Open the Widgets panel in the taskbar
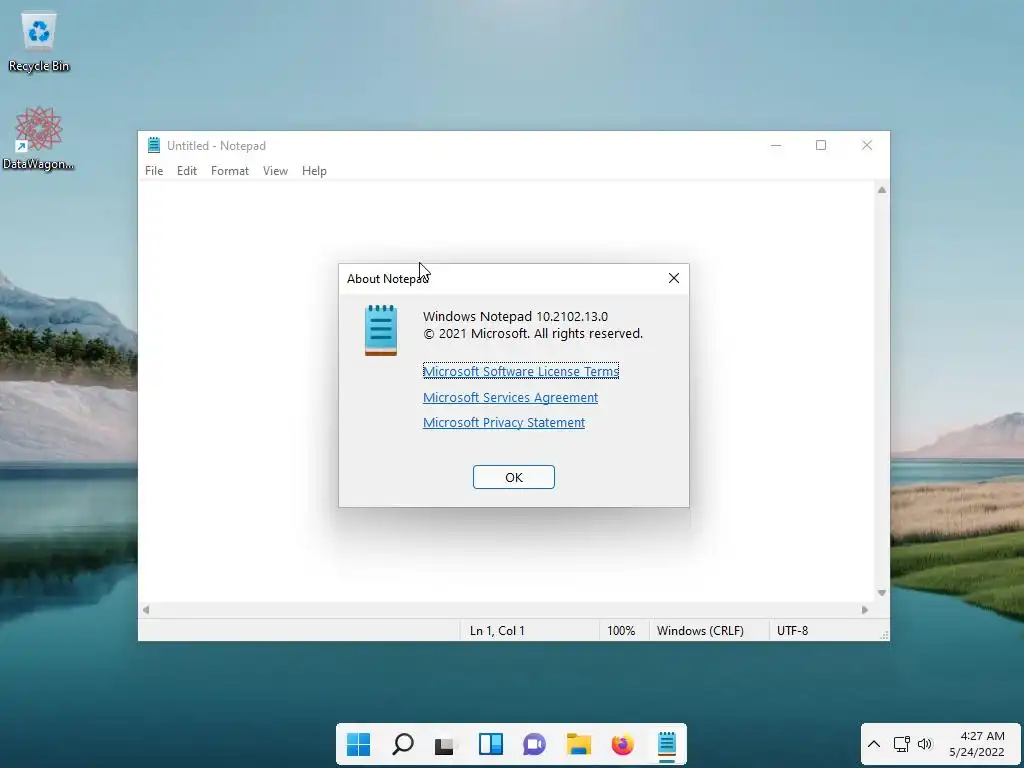 (x=490, y=744)
